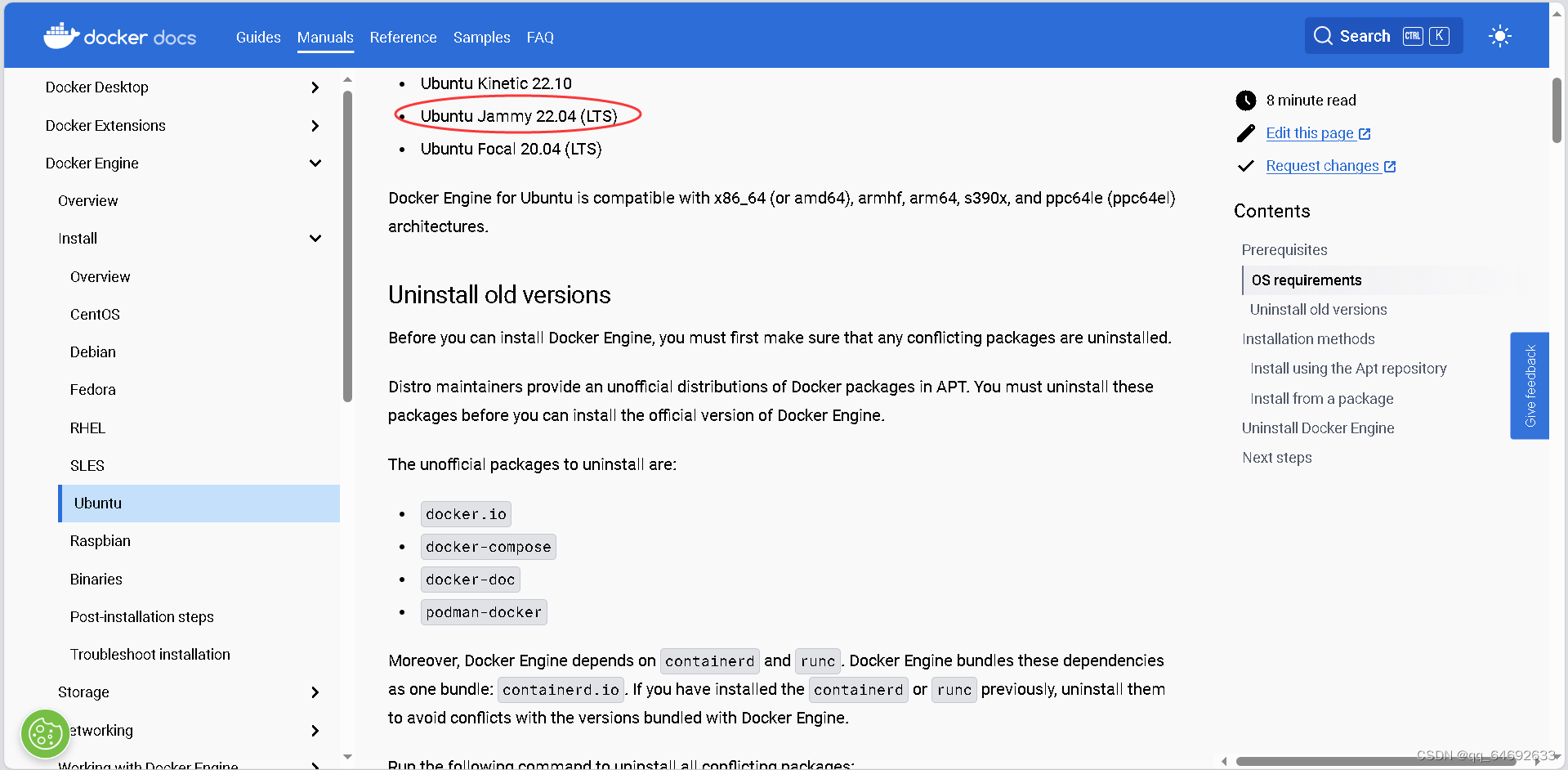Click the pencil edit icon
Screen dimensions: 1568x770
(1245, 133)
